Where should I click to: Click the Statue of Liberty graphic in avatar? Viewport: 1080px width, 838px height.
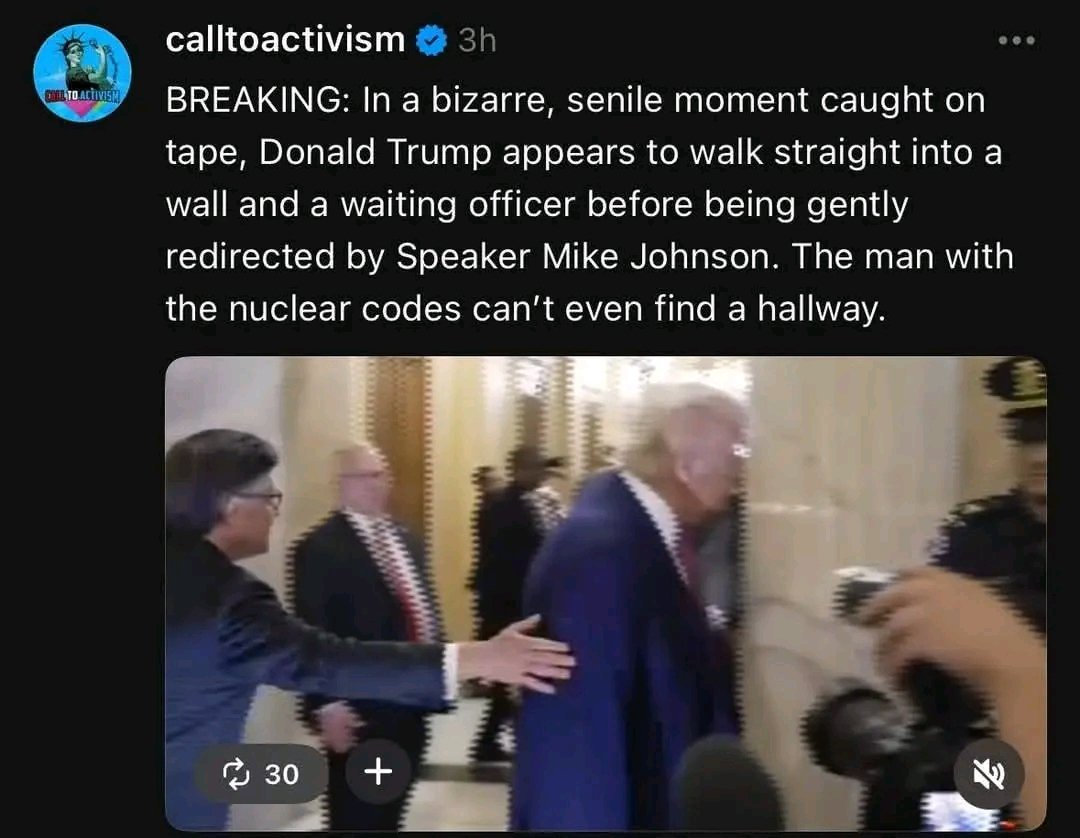click(83, 61)
